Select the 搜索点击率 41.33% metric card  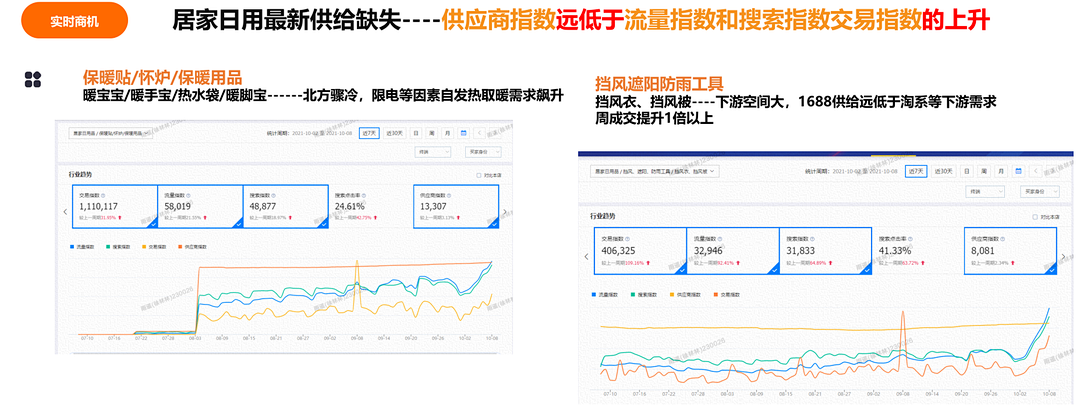coord(913,250)
